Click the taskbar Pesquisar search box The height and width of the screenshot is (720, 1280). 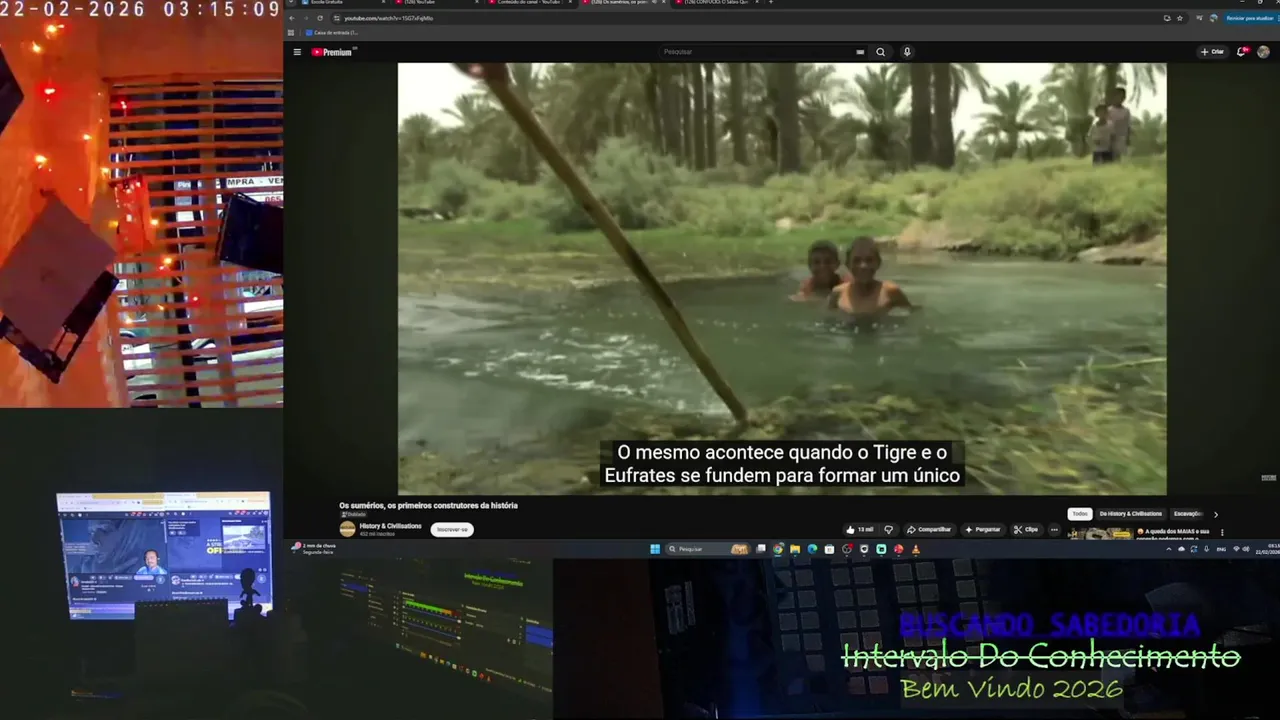coord(708,549)
